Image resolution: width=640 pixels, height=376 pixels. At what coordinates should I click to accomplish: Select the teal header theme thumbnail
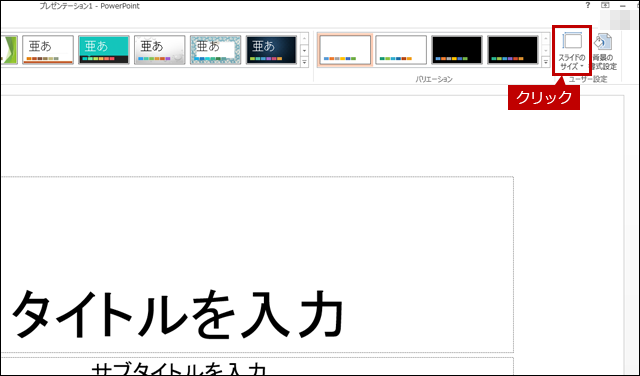coord(104,50)
